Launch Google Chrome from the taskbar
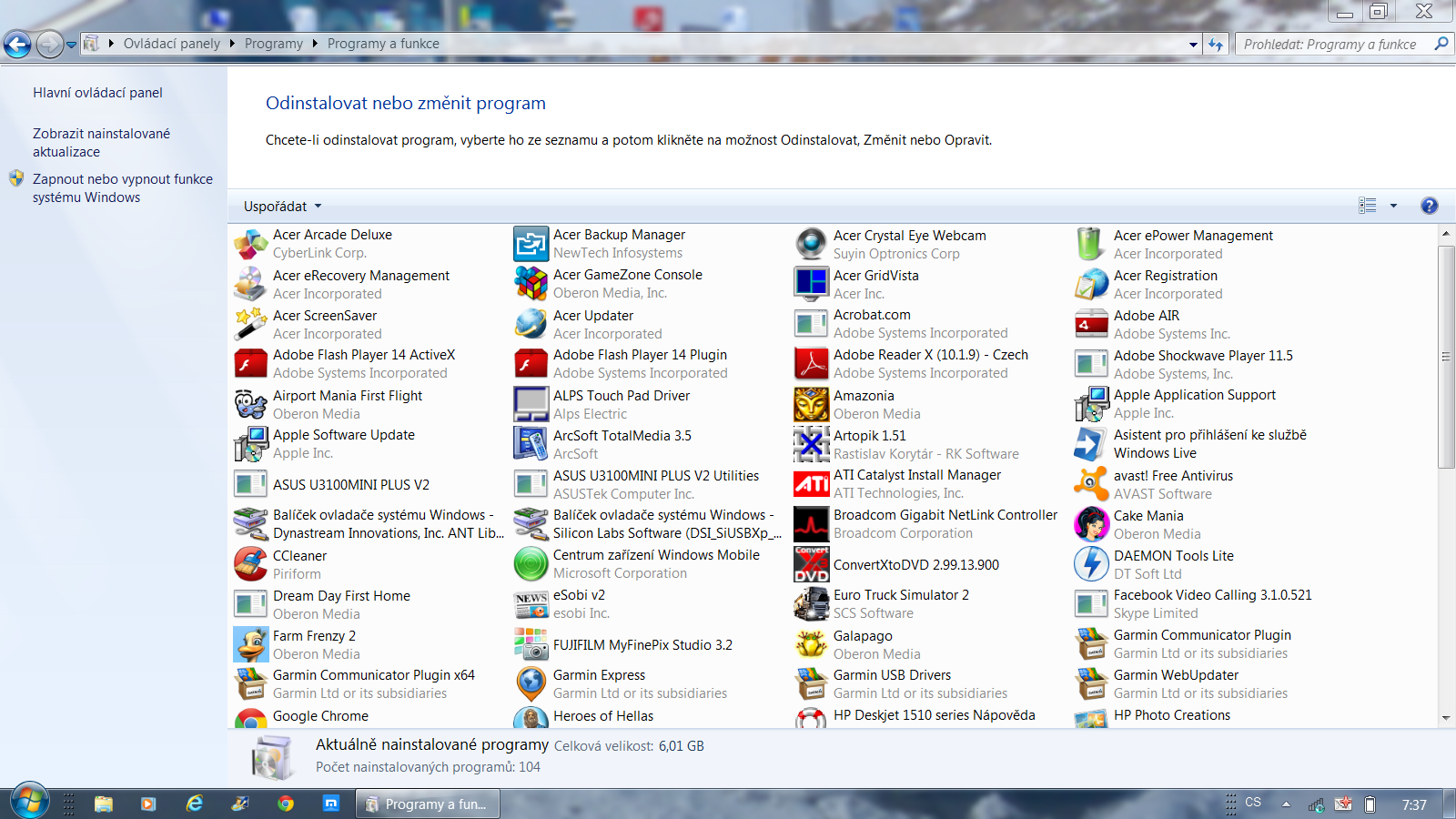This screenshot has width=1456, height=819. tap(286, 804)
